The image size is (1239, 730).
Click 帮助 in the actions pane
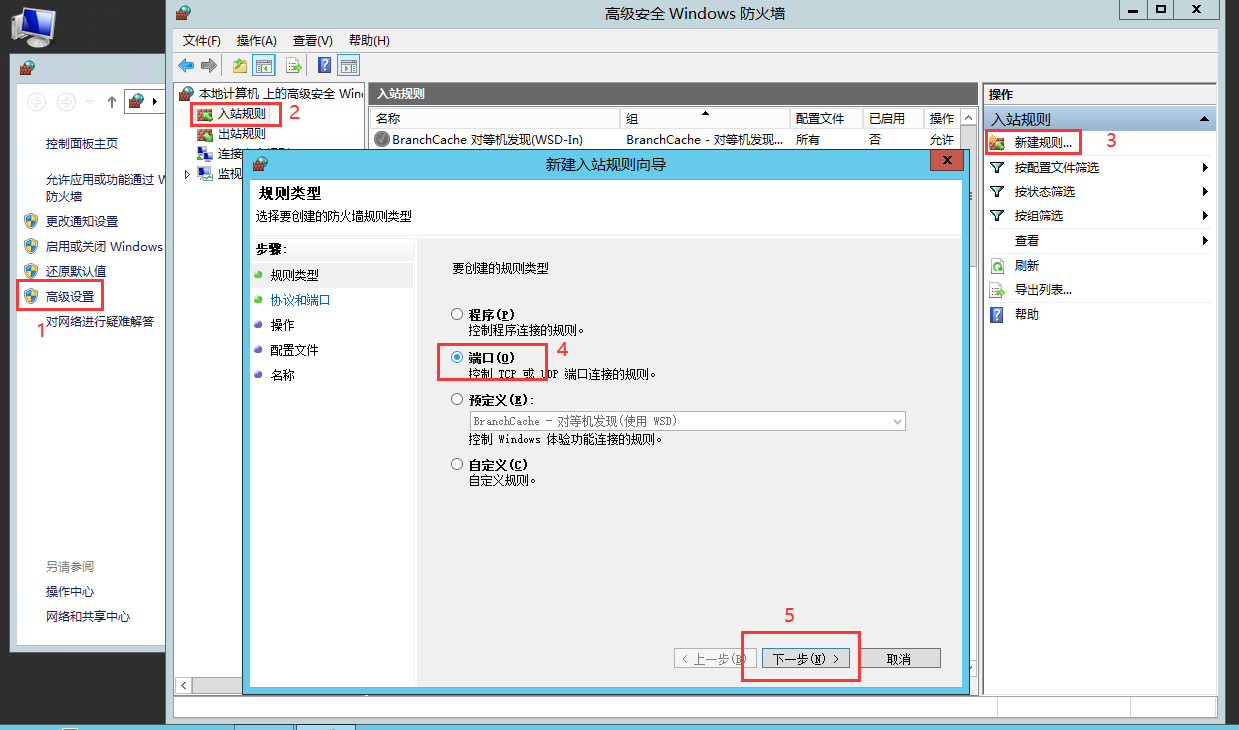[x=1027, y=314]
